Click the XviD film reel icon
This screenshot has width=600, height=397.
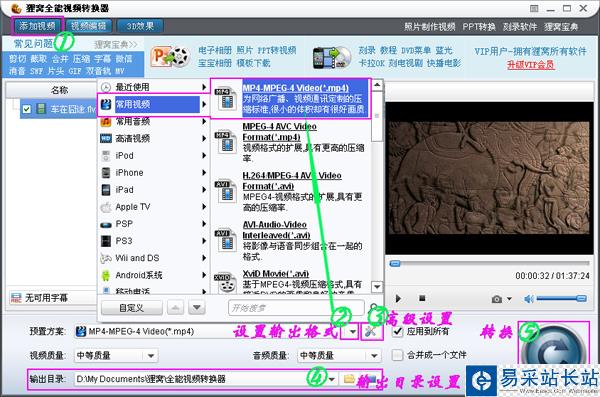click(225, 283)
